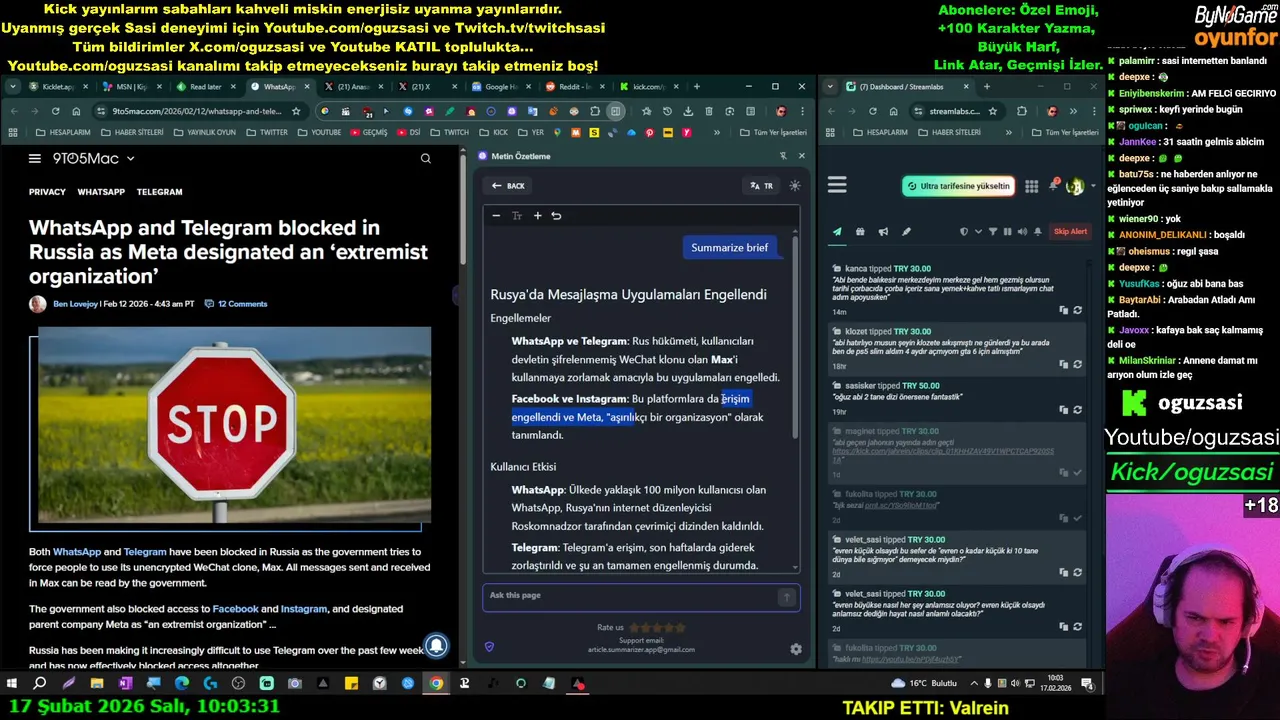Toggle the light/dark theme sun icon

tap(795, 186)
